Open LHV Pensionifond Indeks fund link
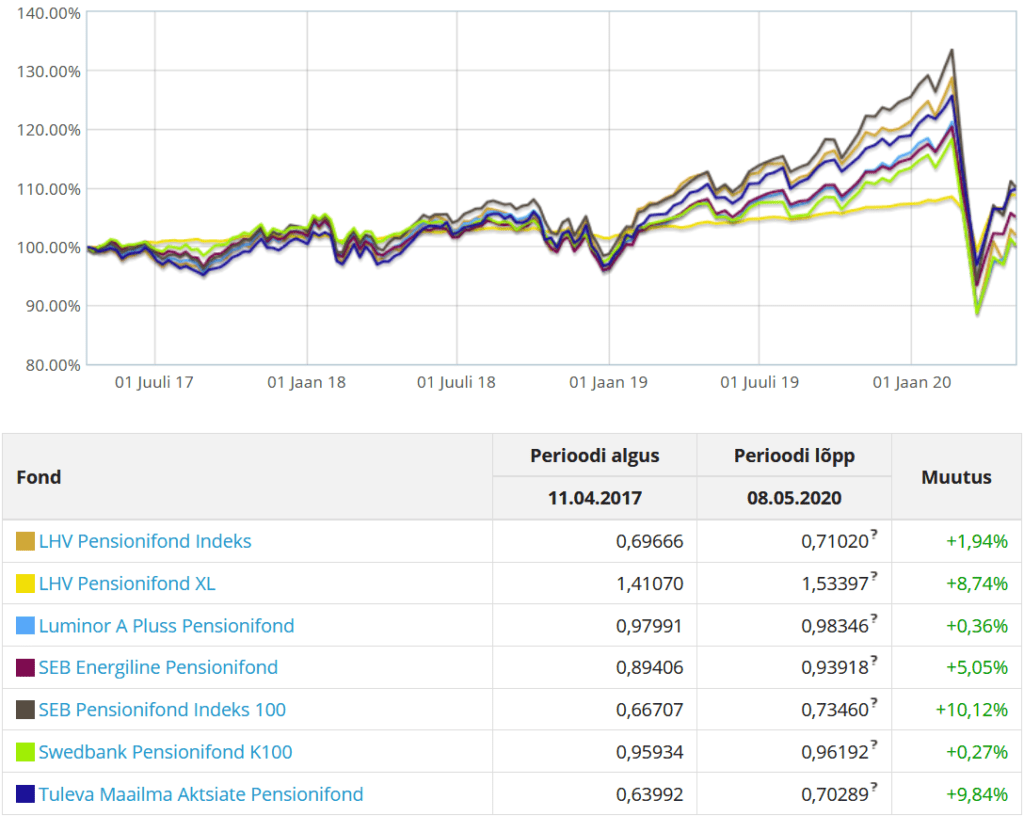Image resolution: width=1024 pixels, height=816 pixels. (144, 541)
